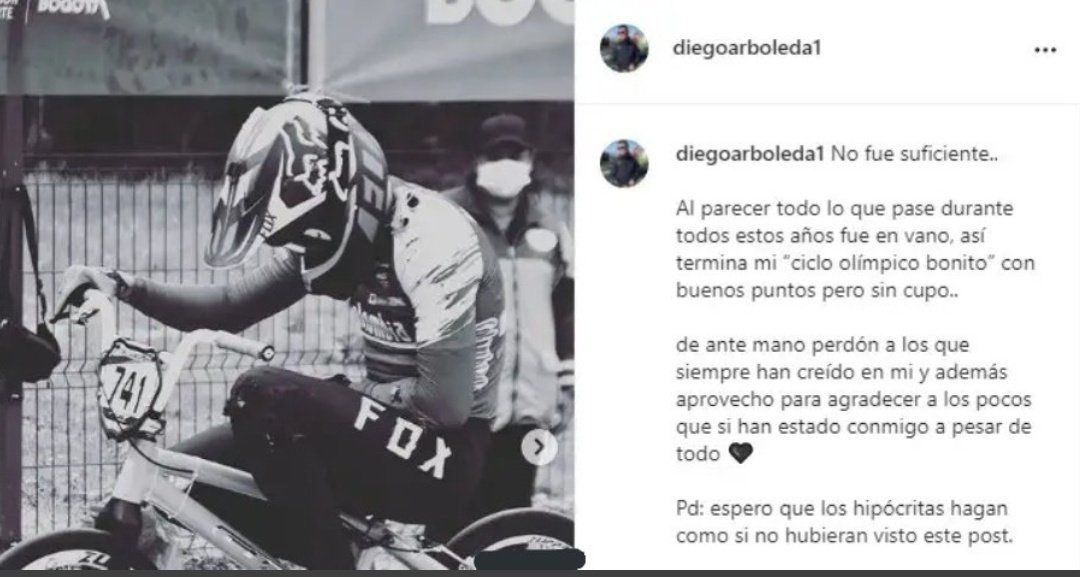Advance to the next photo with the chevron
The height and width of the screenshot is (577, 1080).
click(x=539, y=448)
